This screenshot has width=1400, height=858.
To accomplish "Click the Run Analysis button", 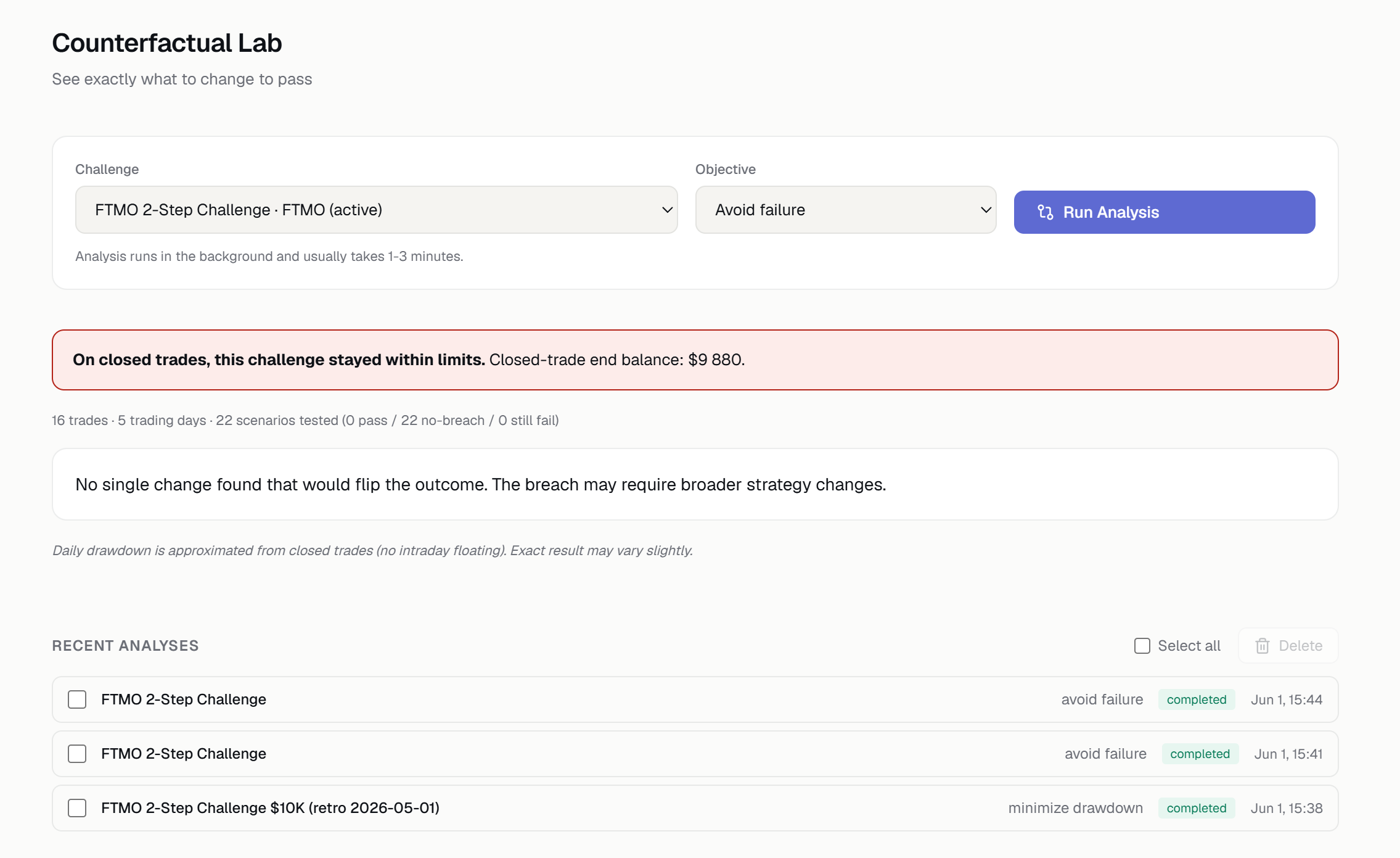I will coord(1164,212).
